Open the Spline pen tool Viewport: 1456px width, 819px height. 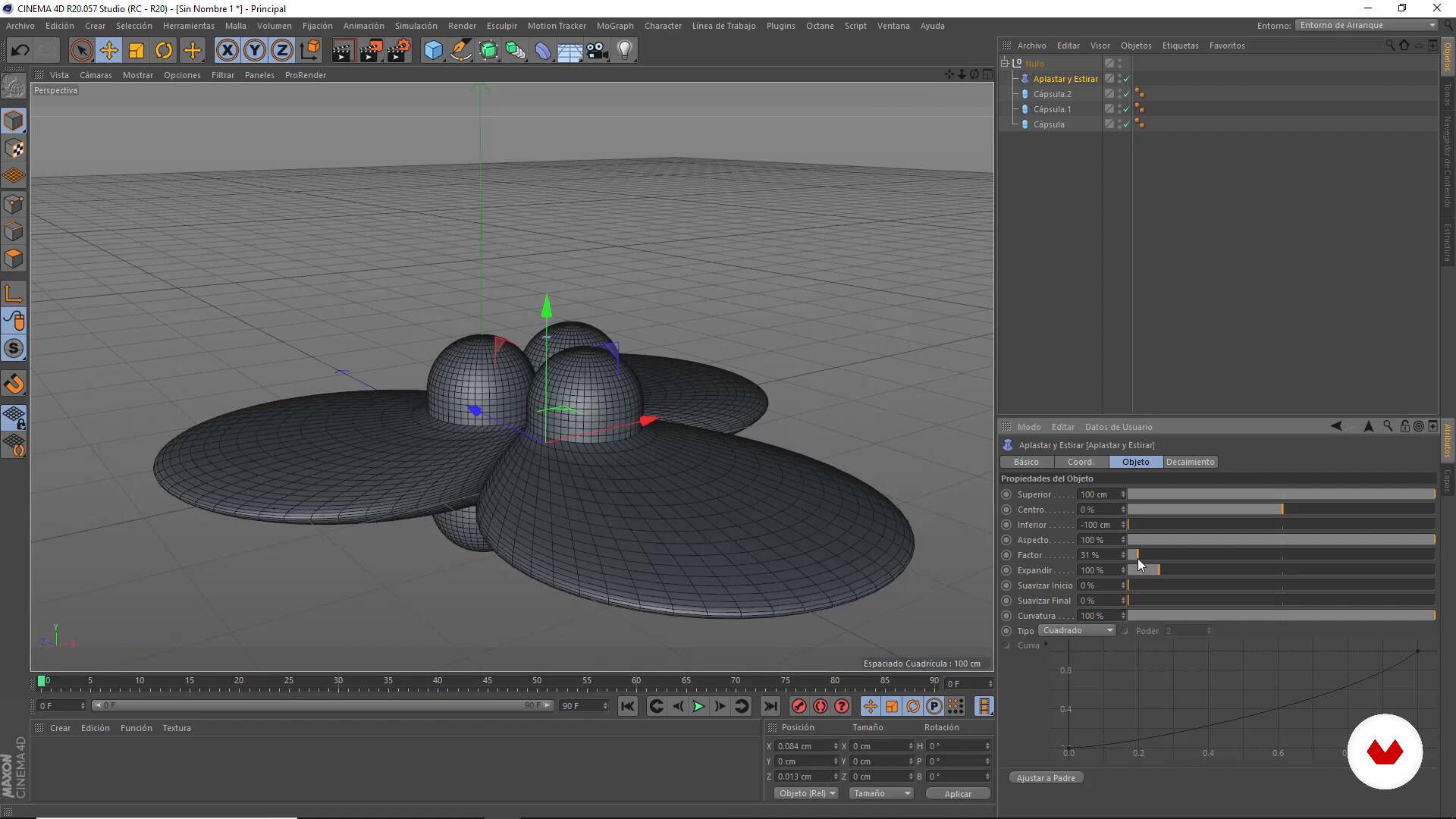[x=460, y=51]
